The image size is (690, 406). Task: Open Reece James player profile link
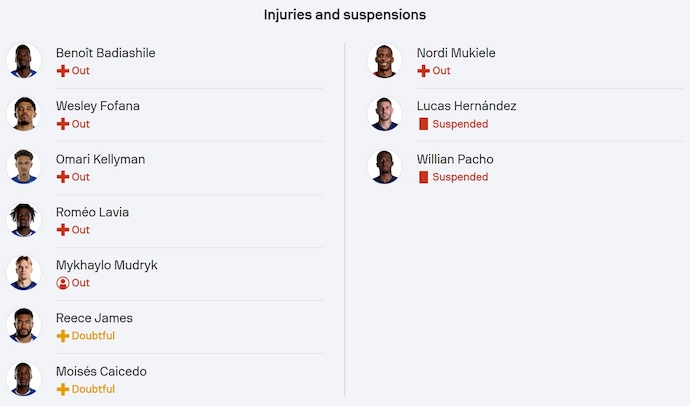[94, 318]
